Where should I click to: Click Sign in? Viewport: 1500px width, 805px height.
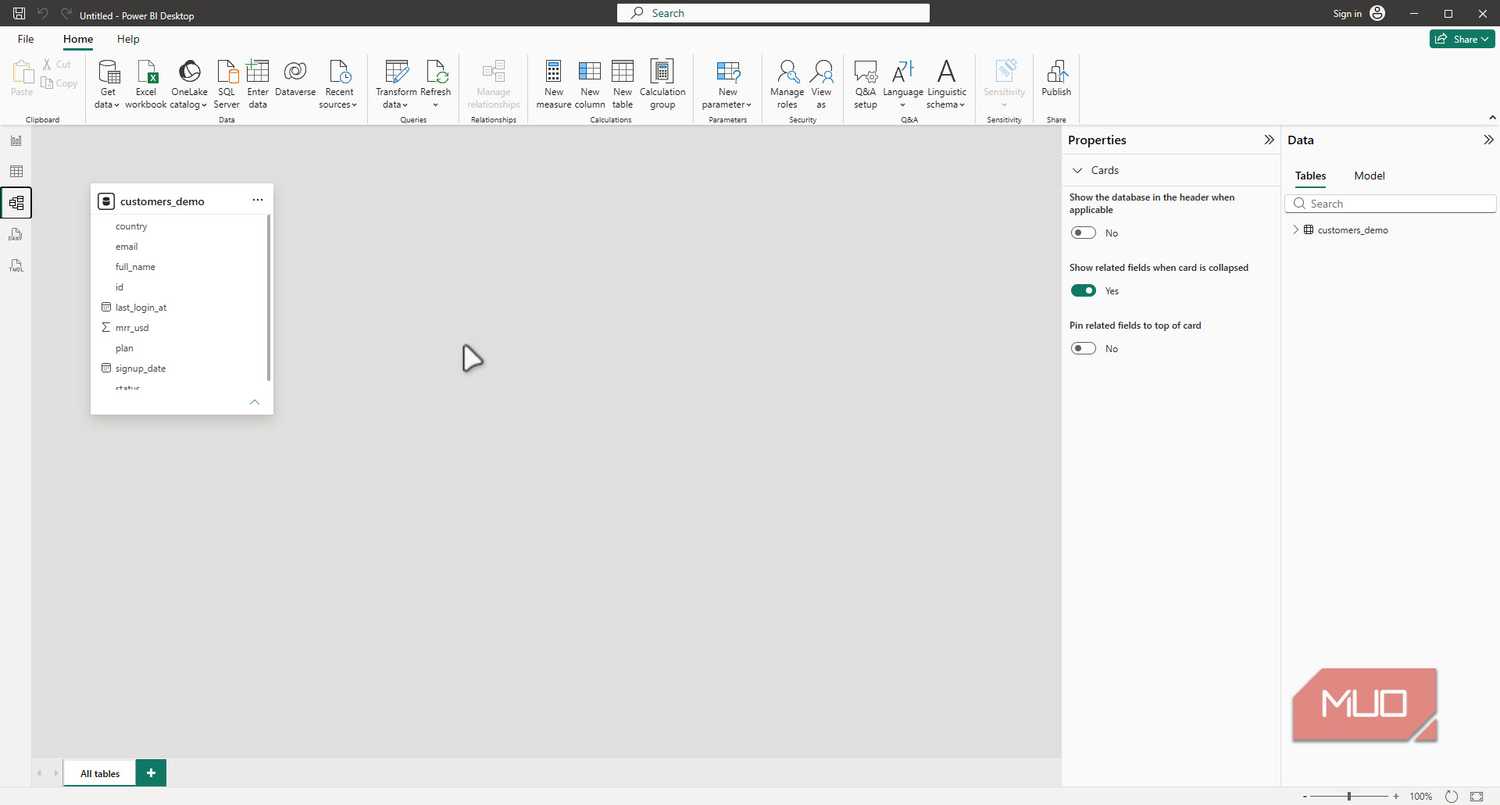pyautogui.click(x=1347, y=14)
